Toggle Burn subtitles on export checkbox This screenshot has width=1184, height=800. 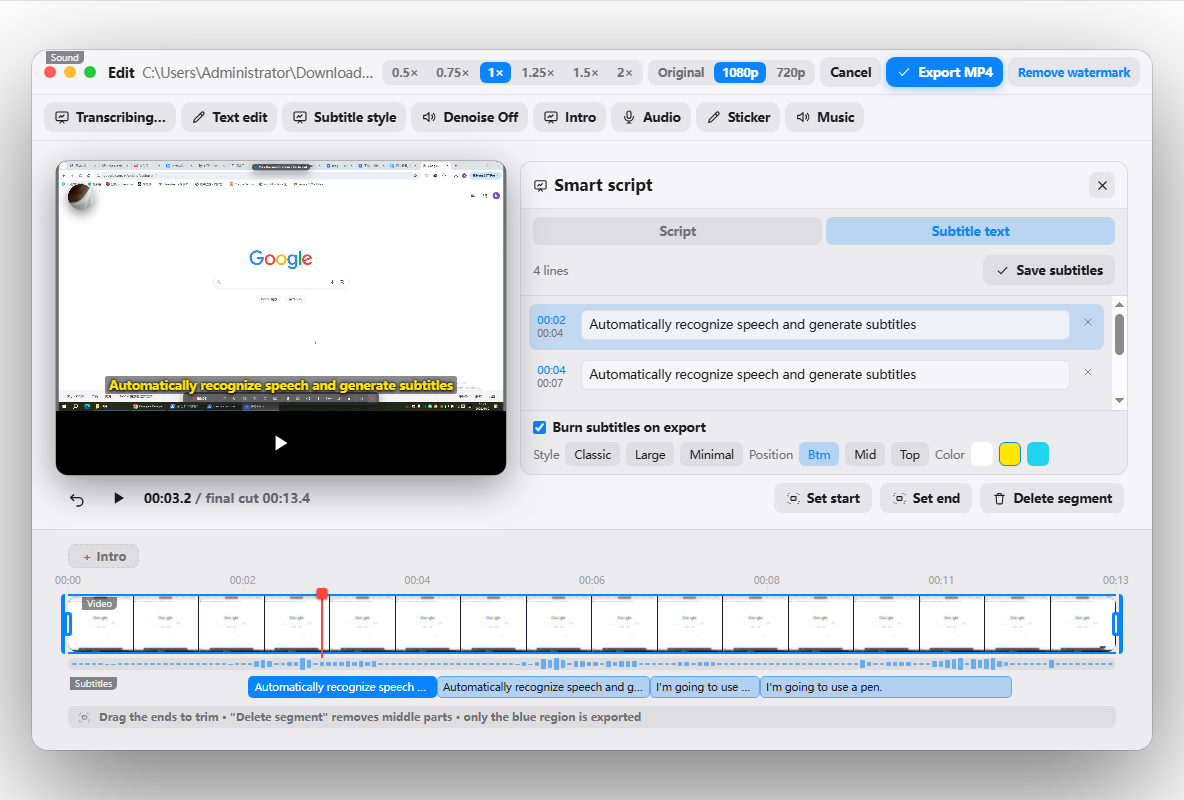tap(539, 428)
